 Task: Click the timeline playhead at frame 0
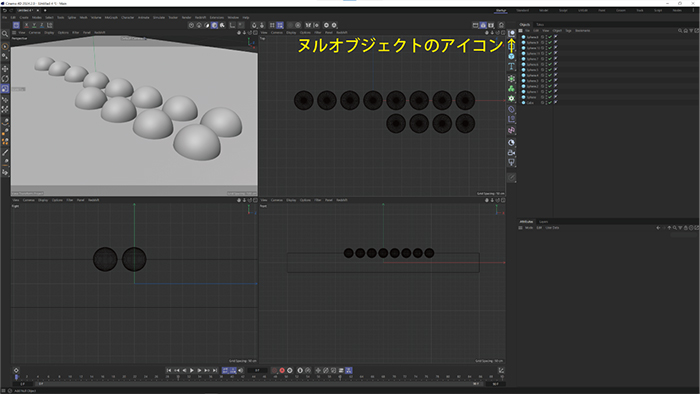click(x=17, y=377)
